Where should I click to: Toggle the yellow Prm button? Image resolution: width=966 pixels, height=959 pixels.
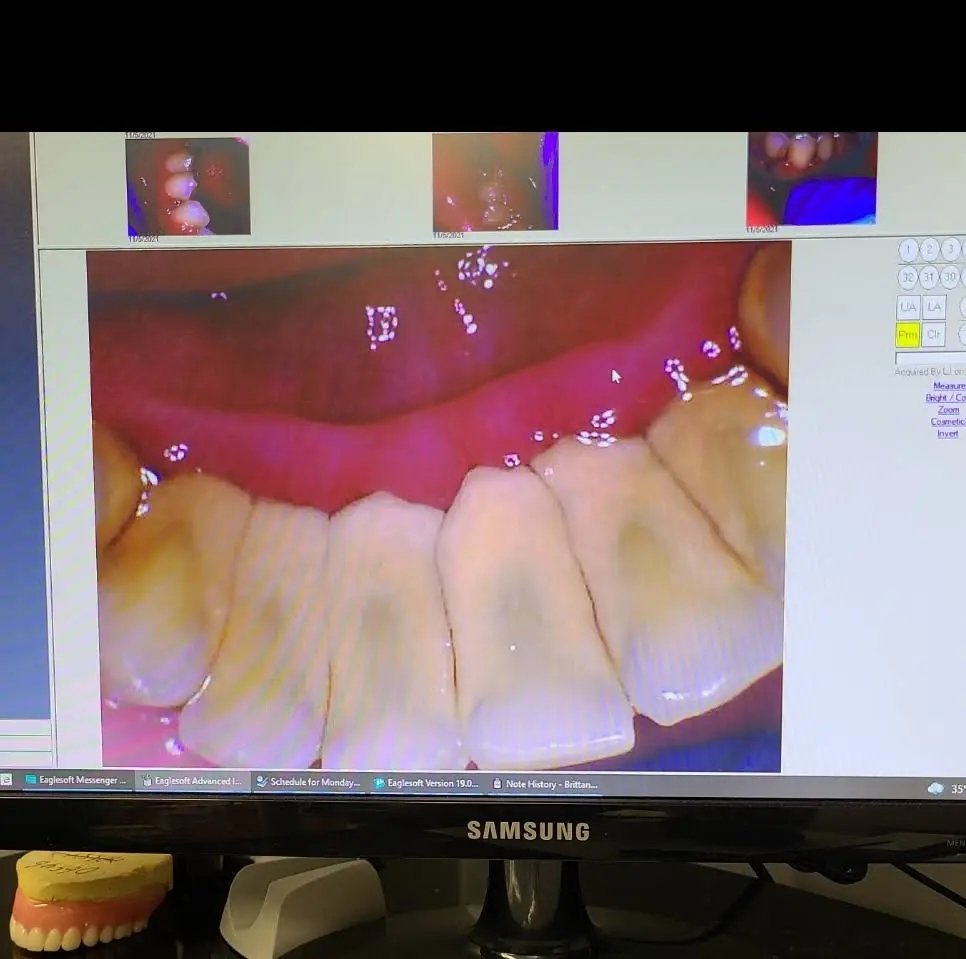pyautogui.click(x=908, y=334)
